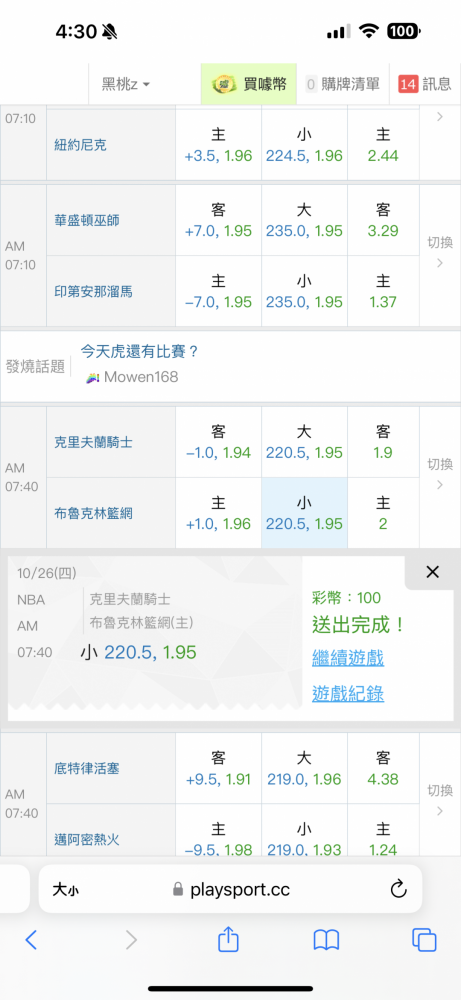Tap the 買噱幣 coin icon button

(249, 84)
